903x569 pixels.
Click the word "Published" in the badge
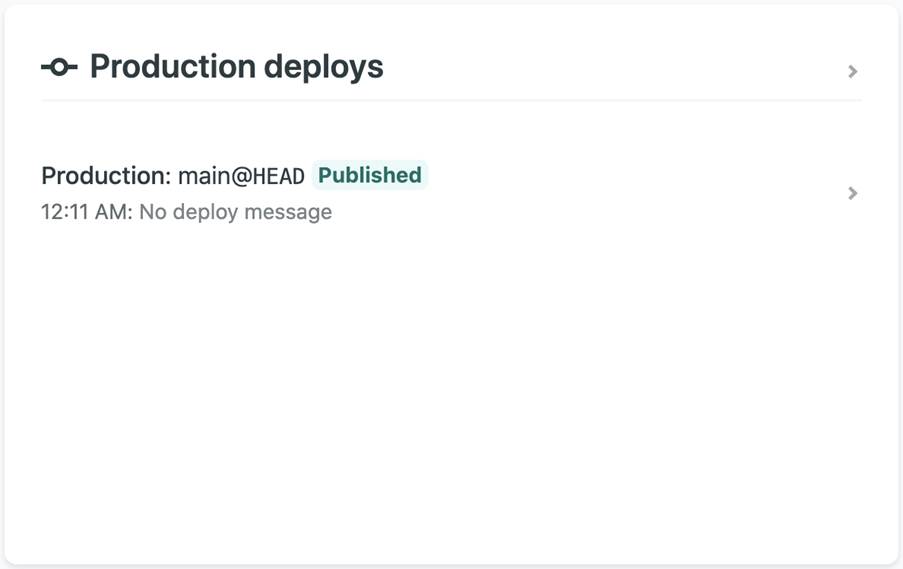(x=369, y=175)
